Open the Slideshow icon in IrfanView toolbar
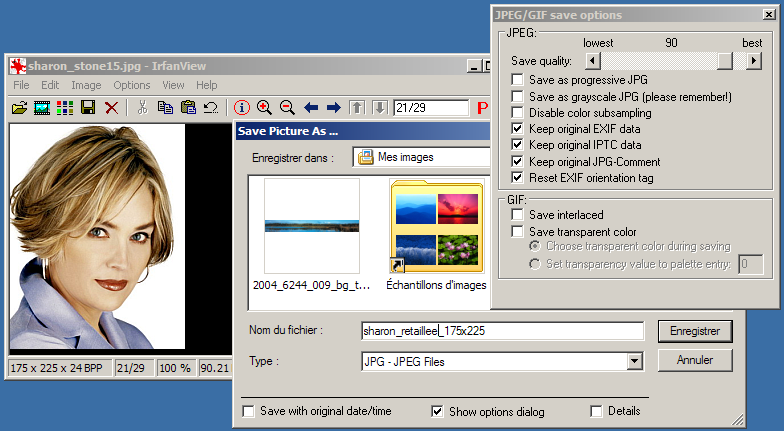The image size is (784, 431). [x=42, y=108]
